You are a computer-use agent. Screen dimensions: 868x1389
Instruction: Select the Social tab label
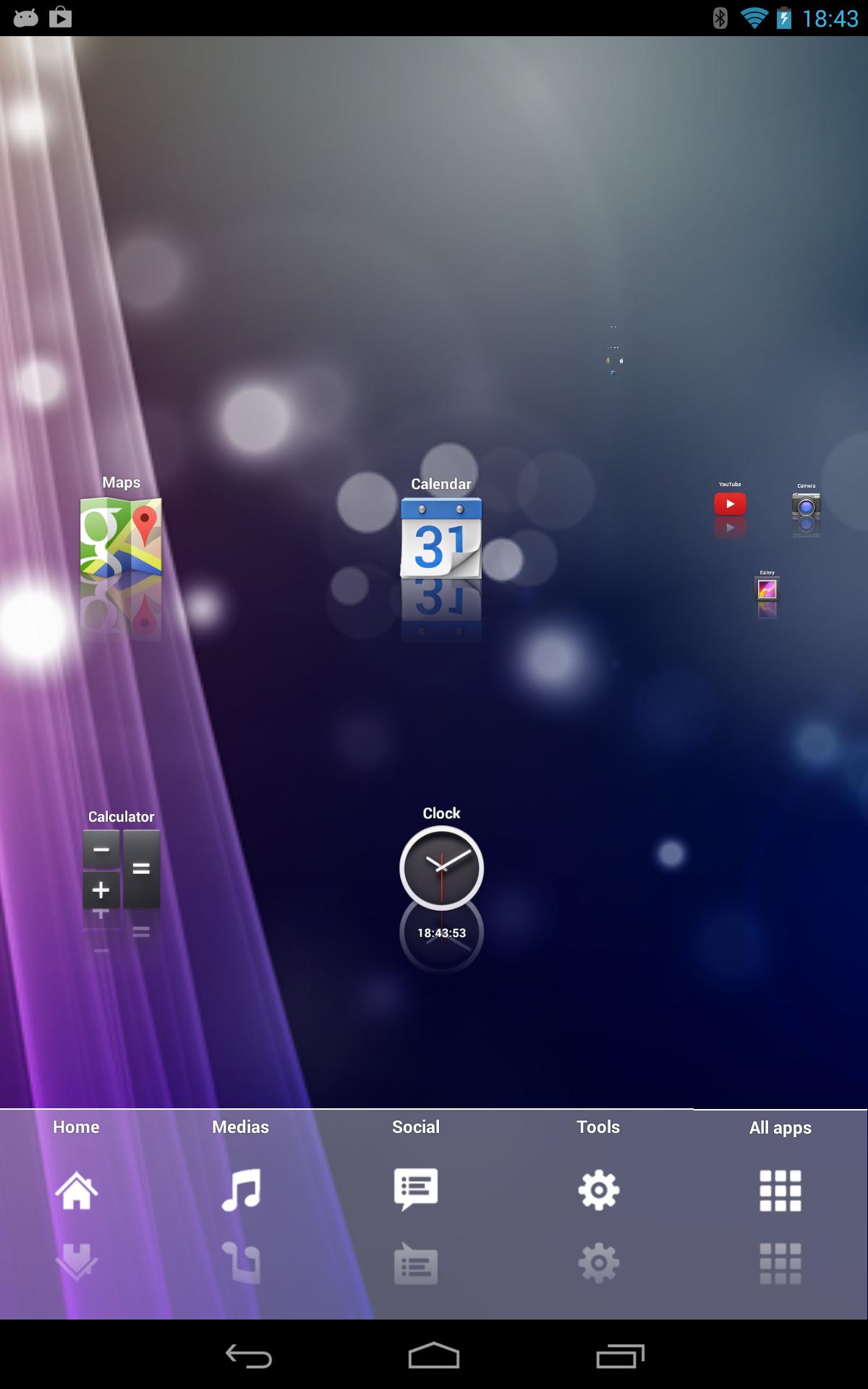(x=416, y=1127)
